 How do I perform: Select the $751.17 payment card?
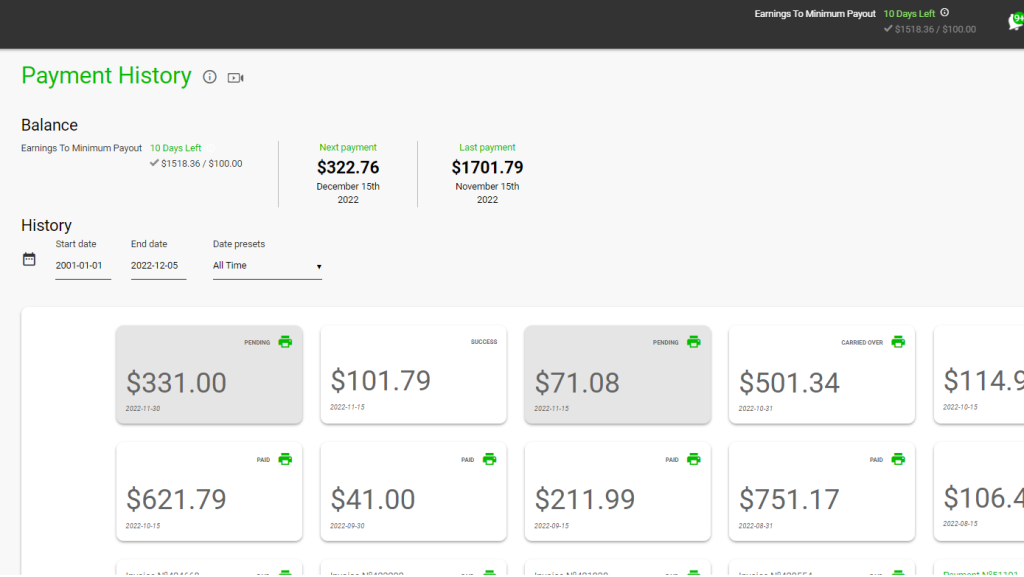pos(822,492)
